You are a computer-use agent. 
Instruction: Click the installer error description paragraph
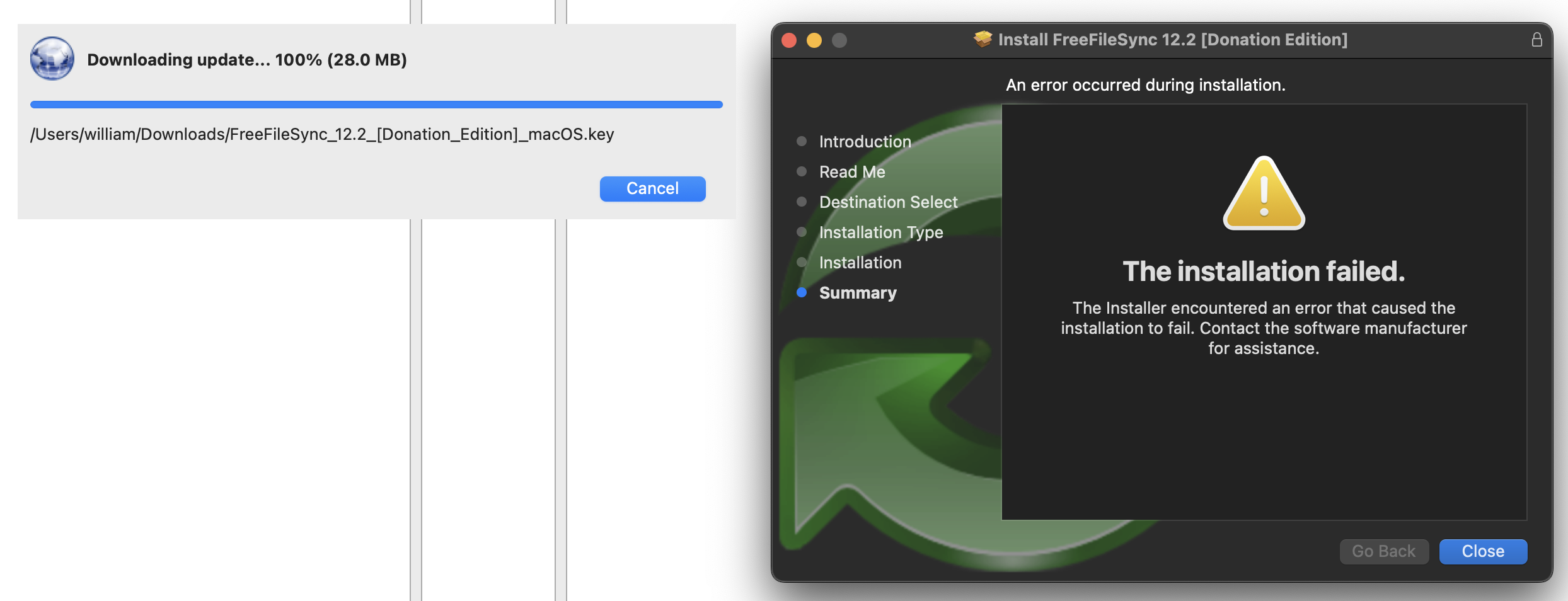coord(1264,328)
